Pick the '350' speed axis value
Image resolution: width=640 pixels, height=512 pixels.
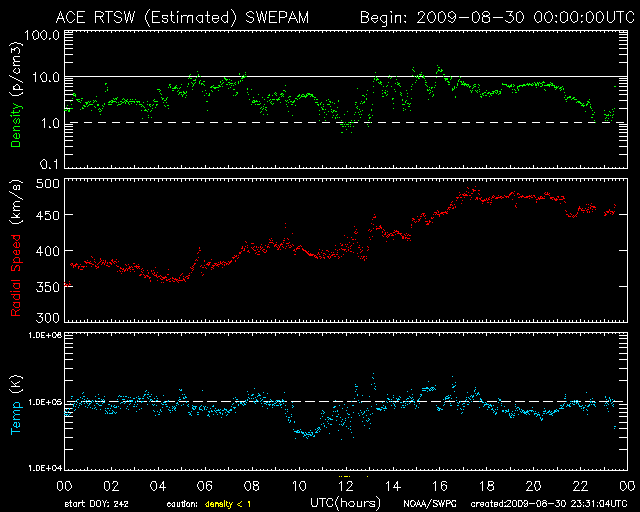(x=48, y=287)
